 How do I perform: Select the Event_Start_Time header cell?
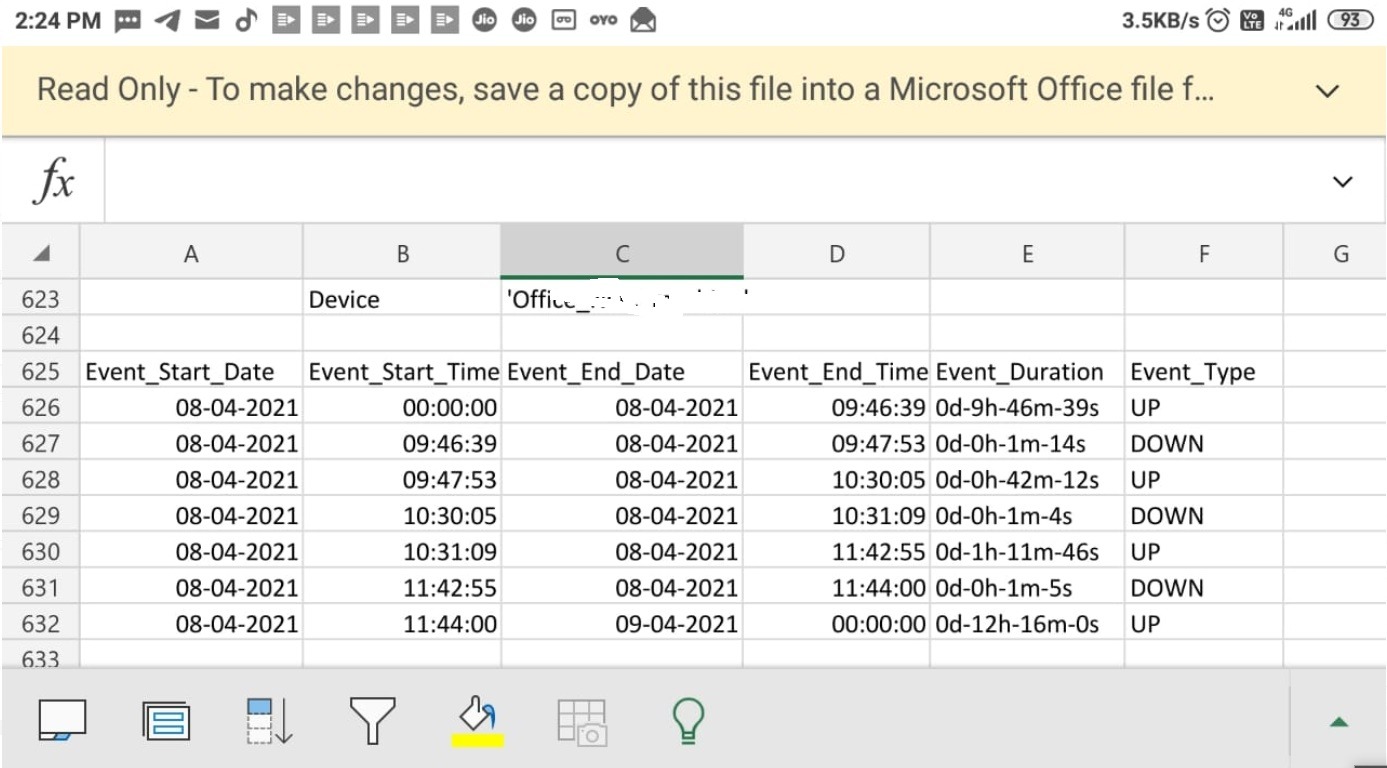click(x=402, y=371)
